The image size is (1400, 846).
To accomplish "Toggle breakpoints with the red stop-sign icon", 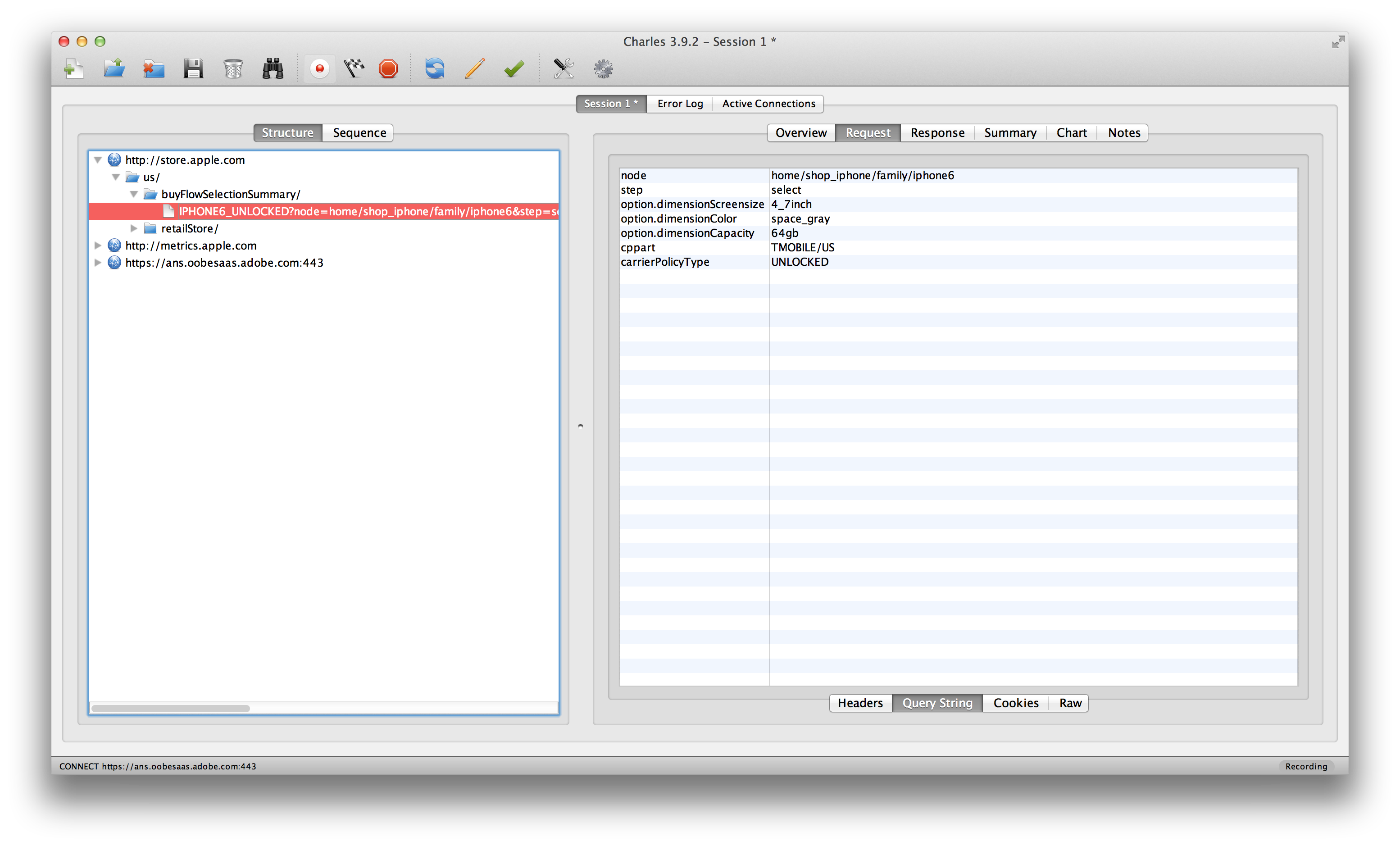I will coord(389,69).
